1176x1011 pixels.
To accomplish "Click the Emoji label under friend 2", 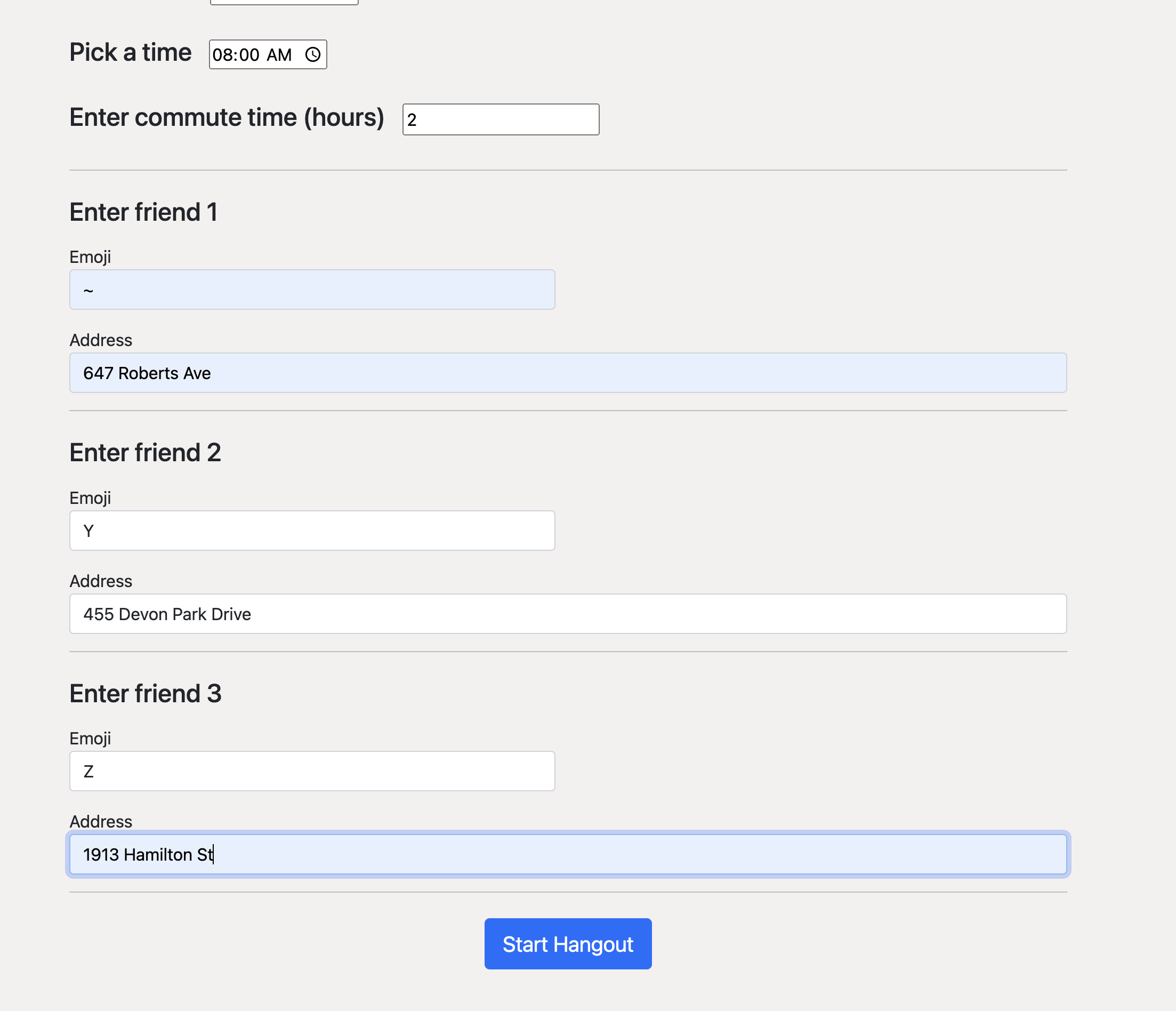I will click(90, 498).
